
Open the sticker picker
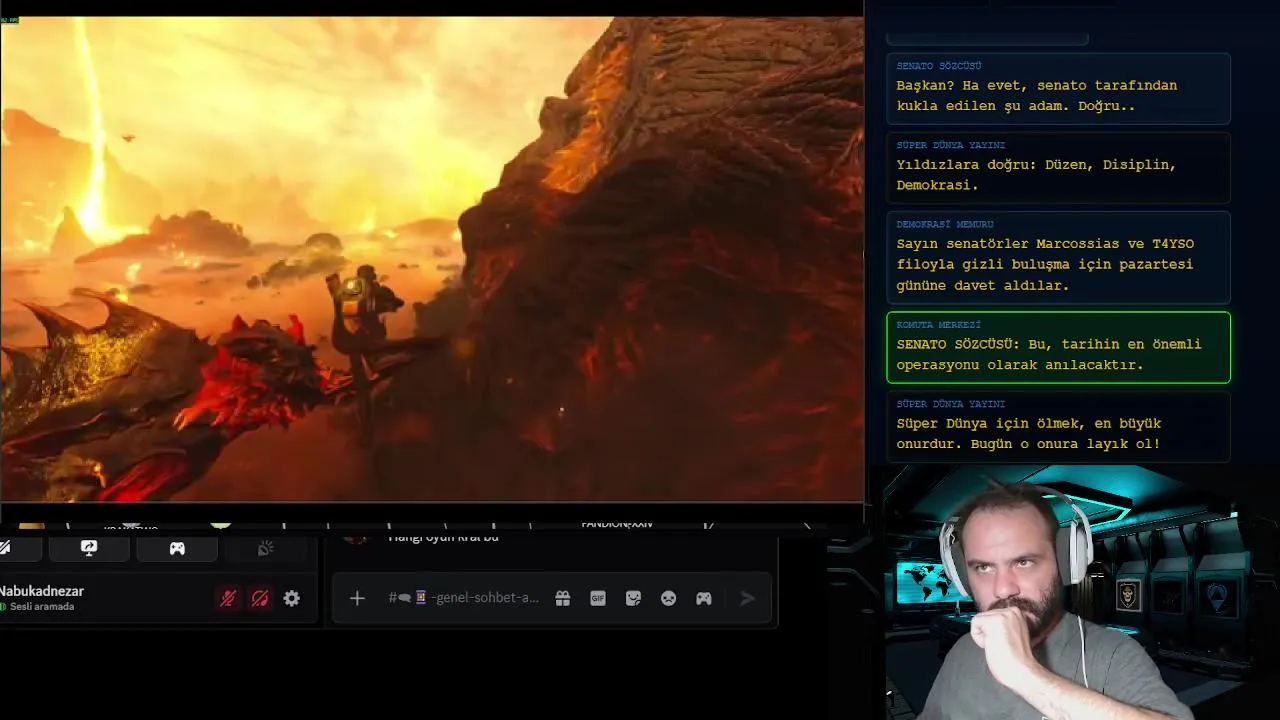click(633, 598)
